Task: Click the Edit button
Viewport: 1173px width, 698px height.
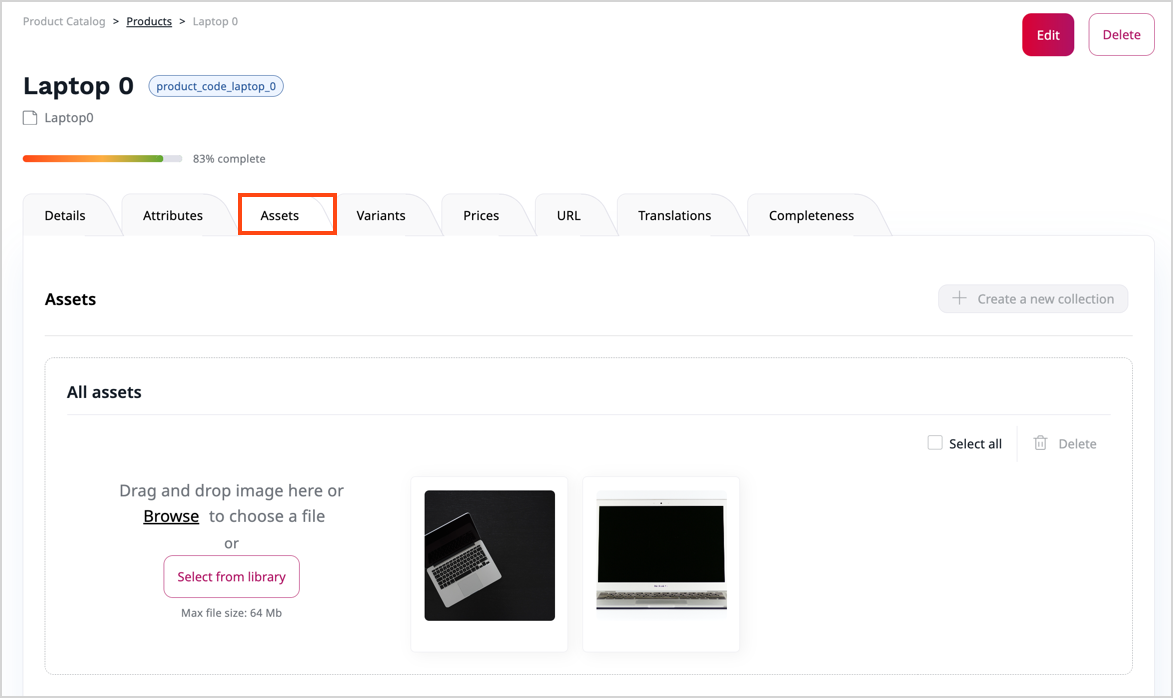Action: tap(1047, 34)
